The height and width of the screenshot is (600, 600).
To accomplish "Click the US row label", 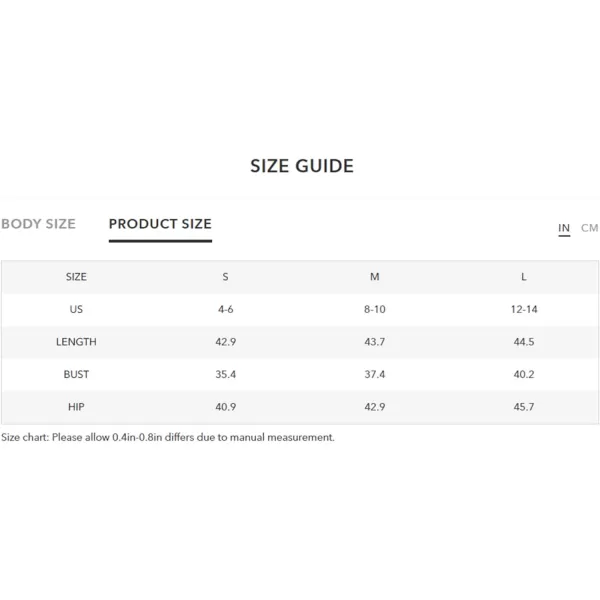I will [76, 309].
